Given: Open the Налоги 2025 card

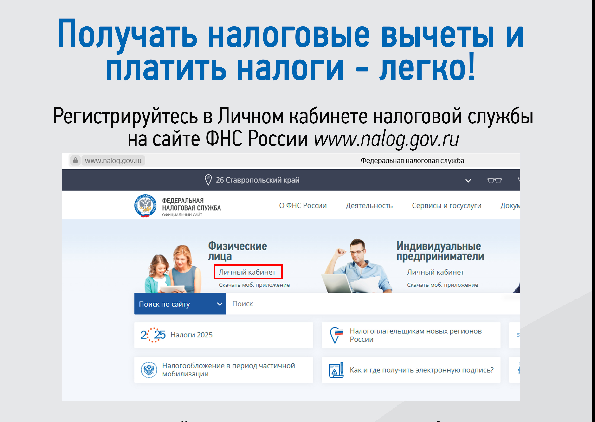Looking at the screenshot, I should pos(224,335).
